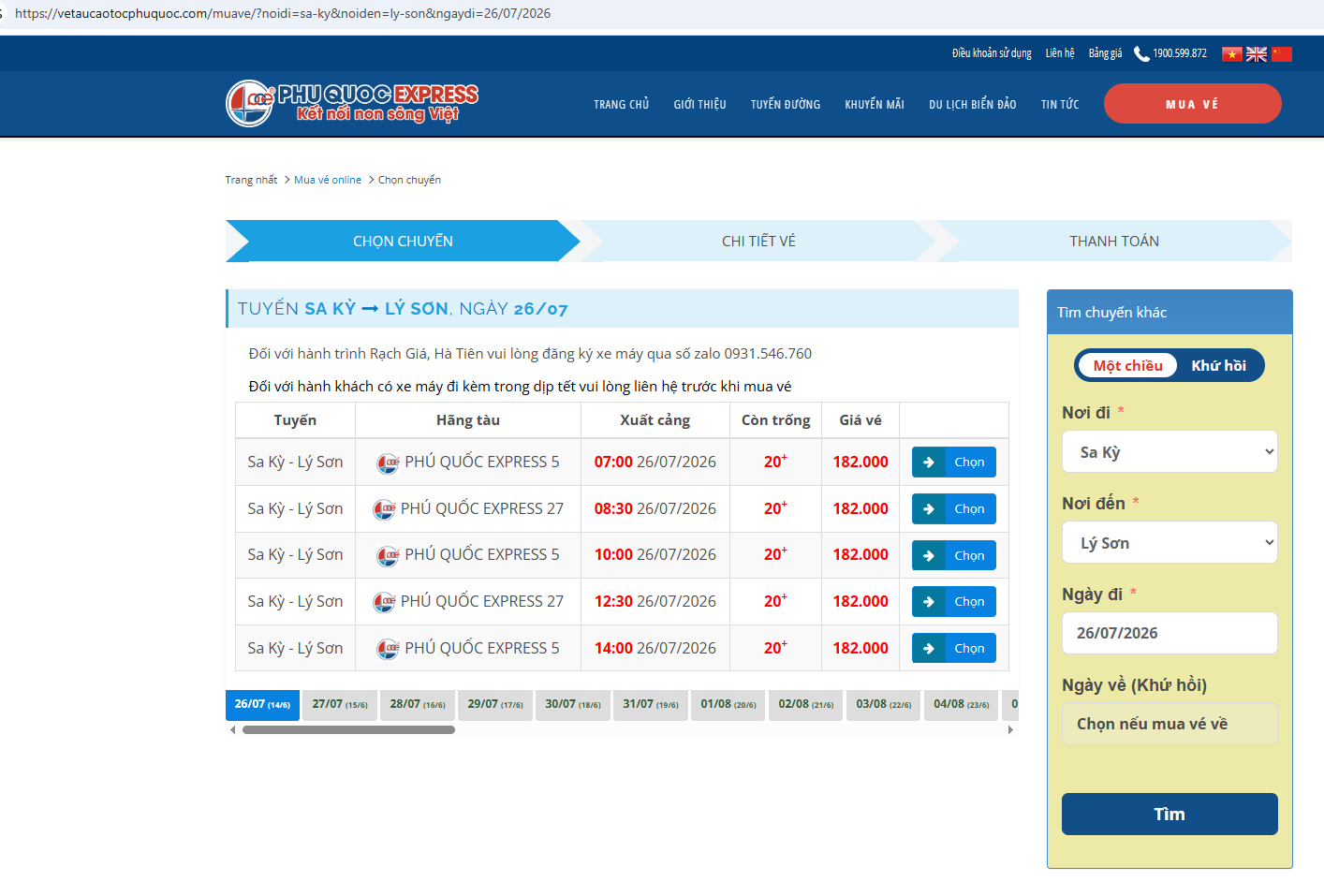Click departure time 10:00 26/07/2026
Screen dimensions: 1324x896
coord(655,554)
